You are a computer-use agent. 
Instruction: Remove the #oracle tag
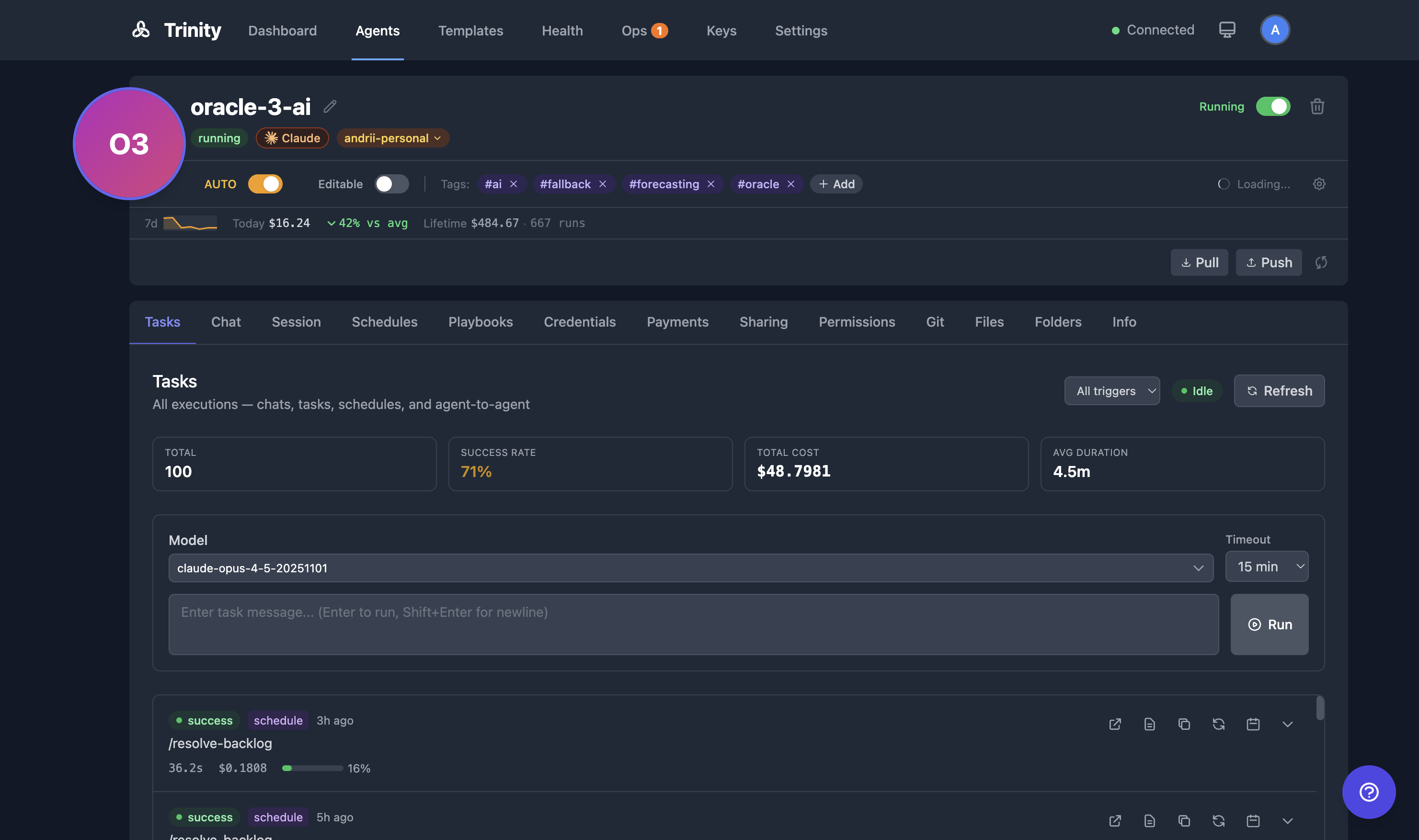[790, 184]
